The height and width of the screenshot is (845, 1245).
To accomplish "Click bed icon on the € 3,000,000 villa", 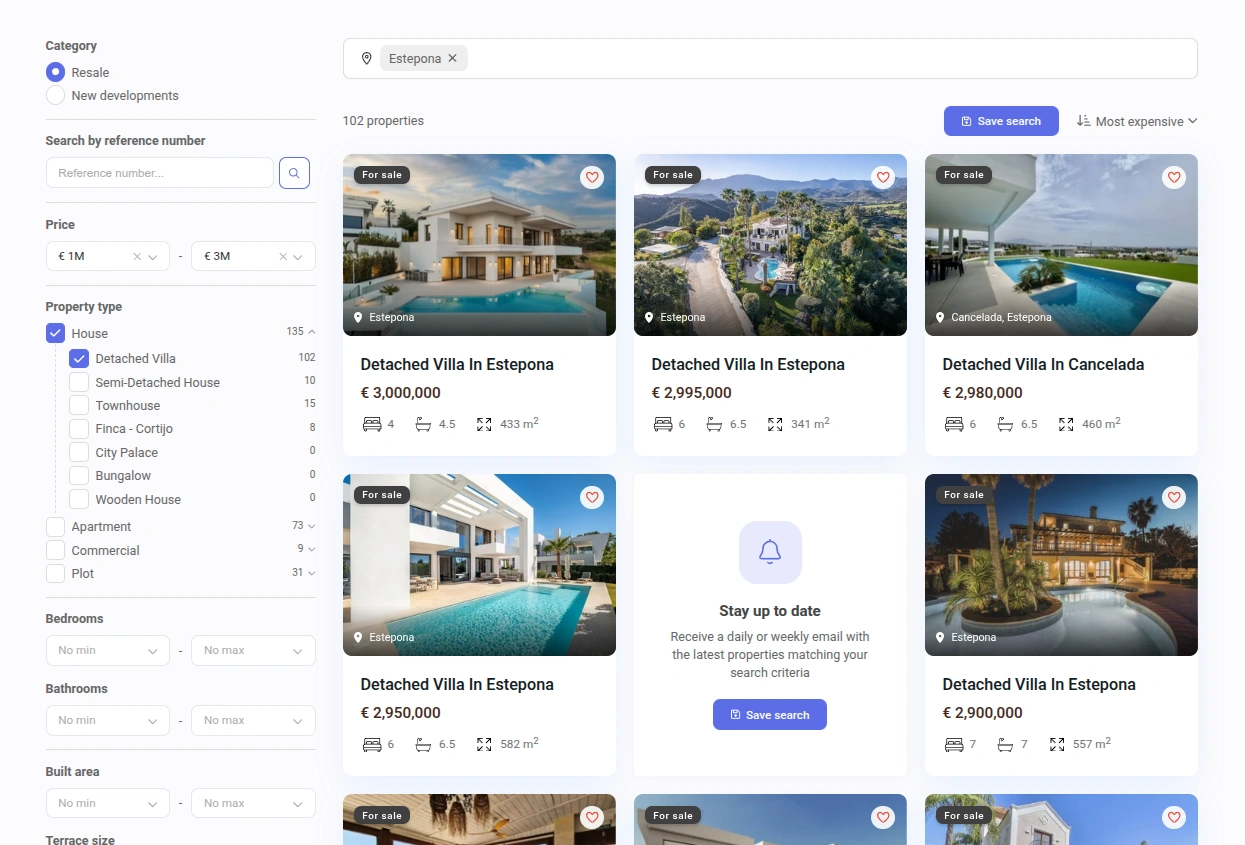I will pyautogui.click(x=372, y=424).
